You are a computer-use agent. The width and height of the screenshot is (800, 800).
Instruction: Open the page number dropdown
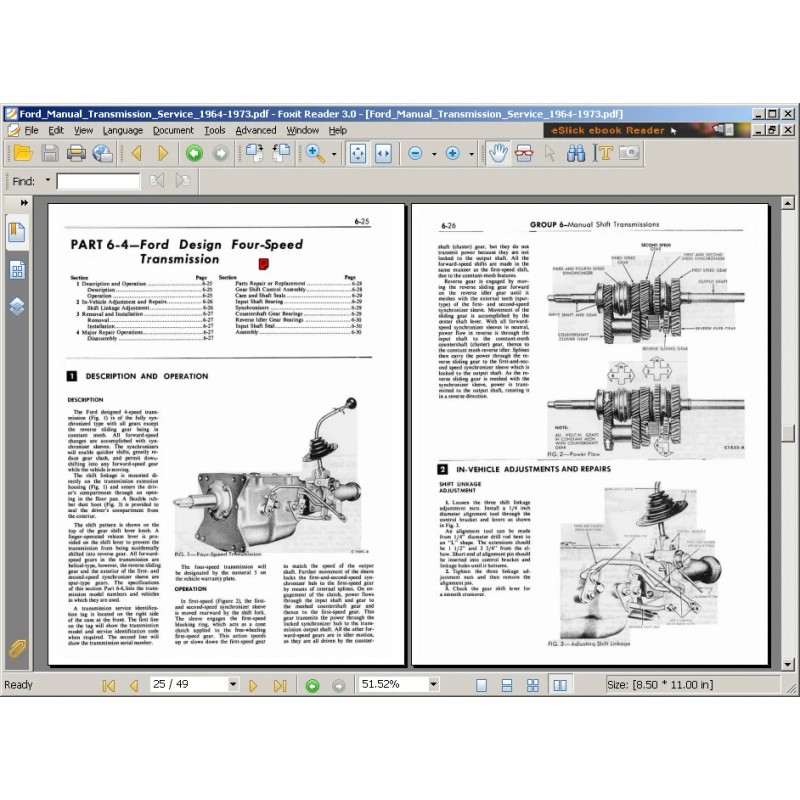coord(232,685)
